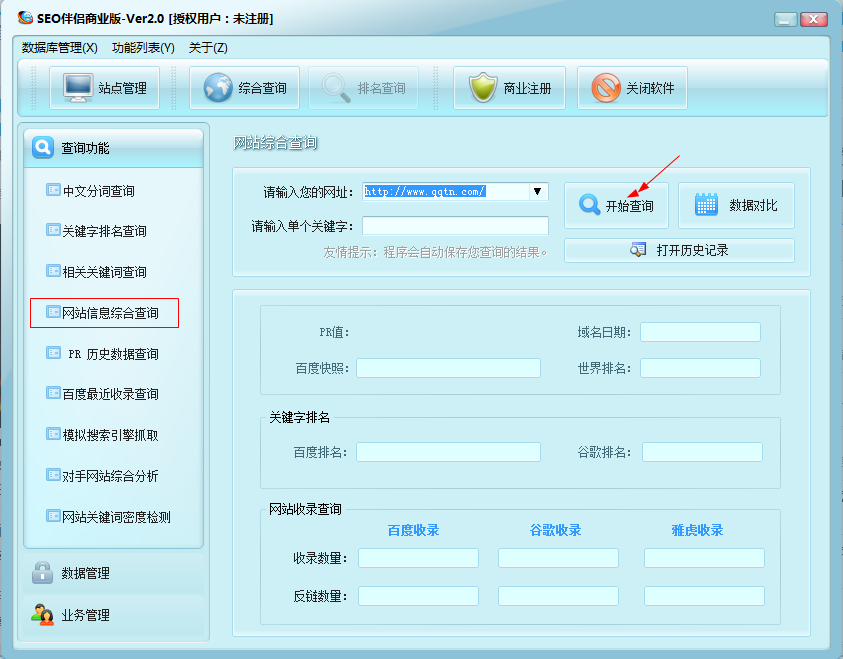Click the 谷歌收录 column heading
This screenshot has height=659, width=843.
(x=555, y=530)
